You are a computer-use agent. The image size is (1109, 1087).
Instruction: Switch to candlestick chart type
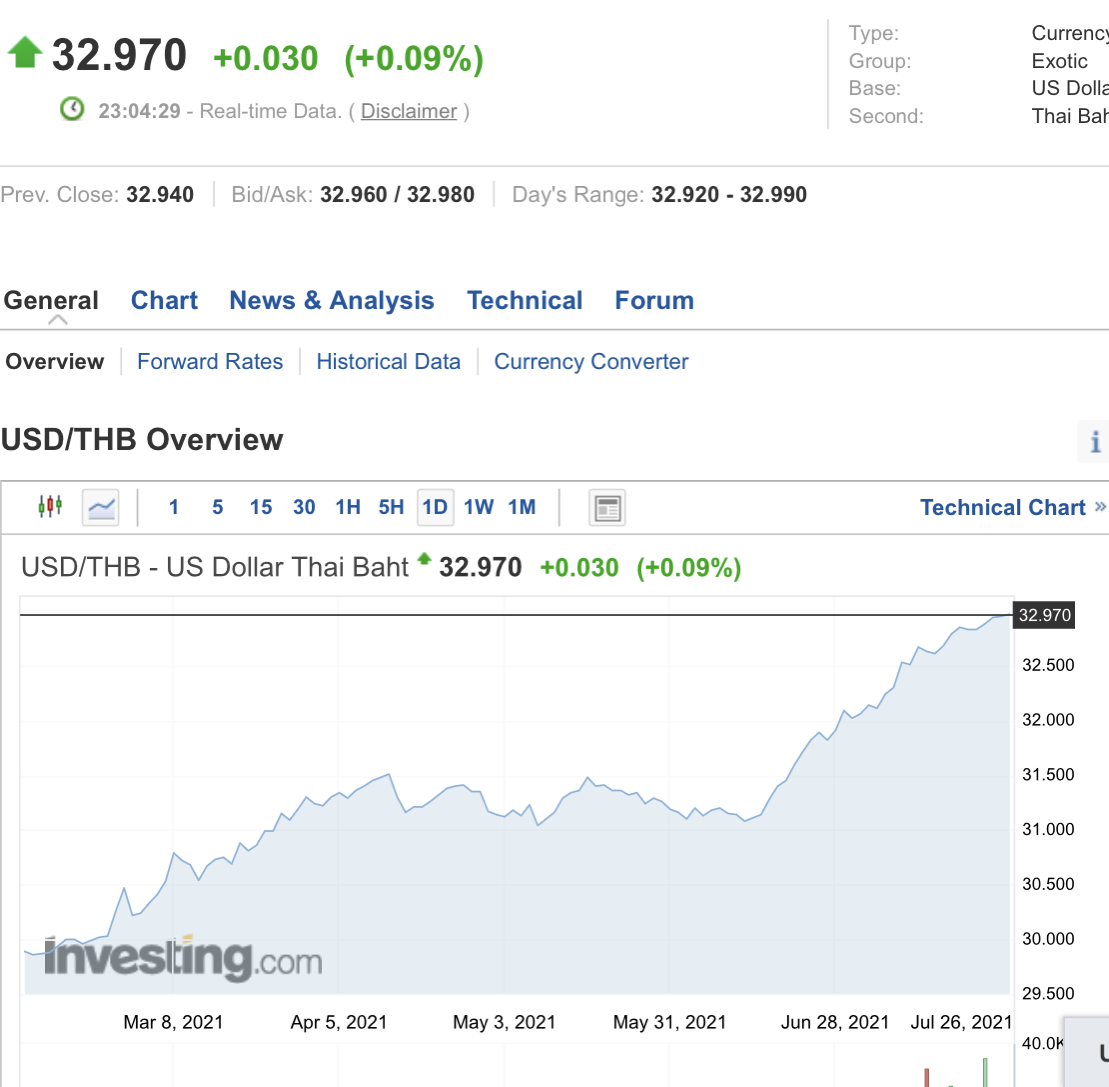pyautogui.click(x=50, y=506)
